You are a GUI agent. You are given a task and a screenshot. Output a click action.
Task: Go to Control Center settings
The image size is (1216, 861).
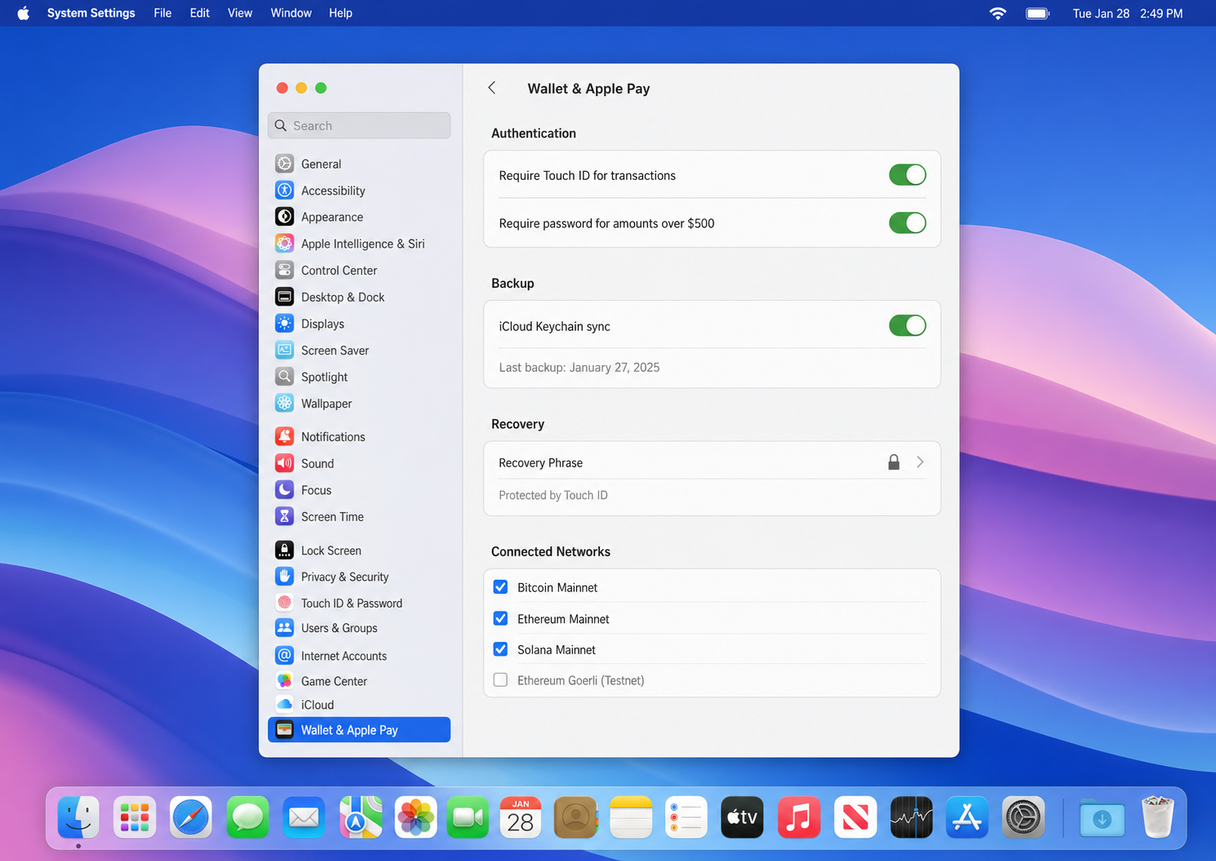(x=359, y=270)
